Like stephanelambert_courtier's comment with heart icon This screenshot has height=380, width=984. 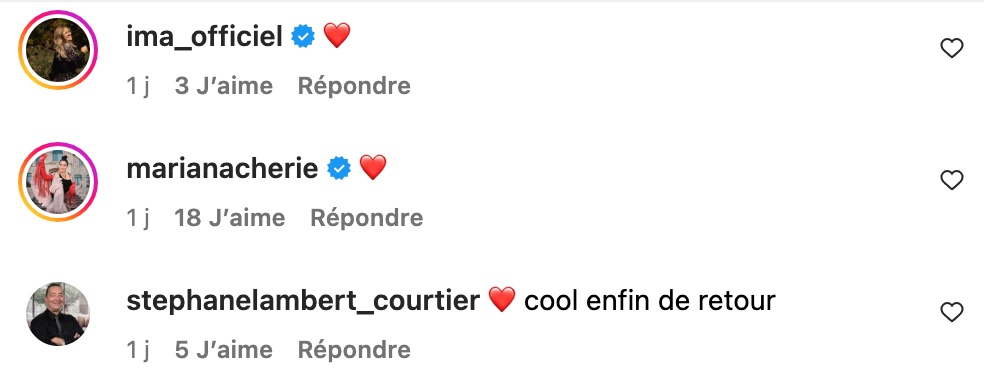coord(951,312)
